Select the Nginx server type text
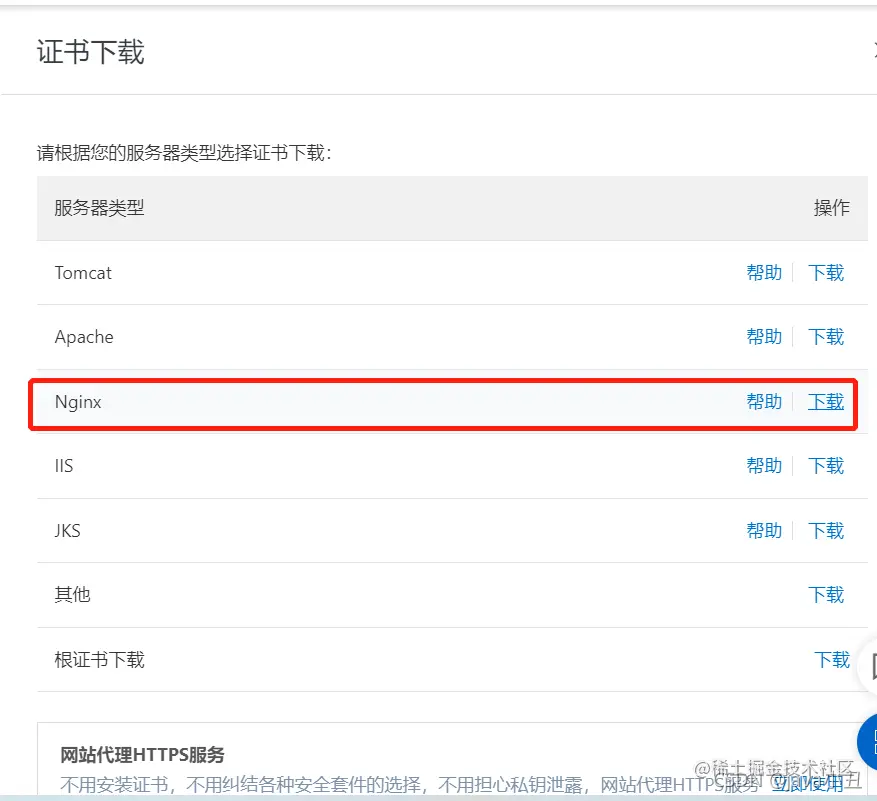The height and width of the screenshot is (801, 877). 78,402
